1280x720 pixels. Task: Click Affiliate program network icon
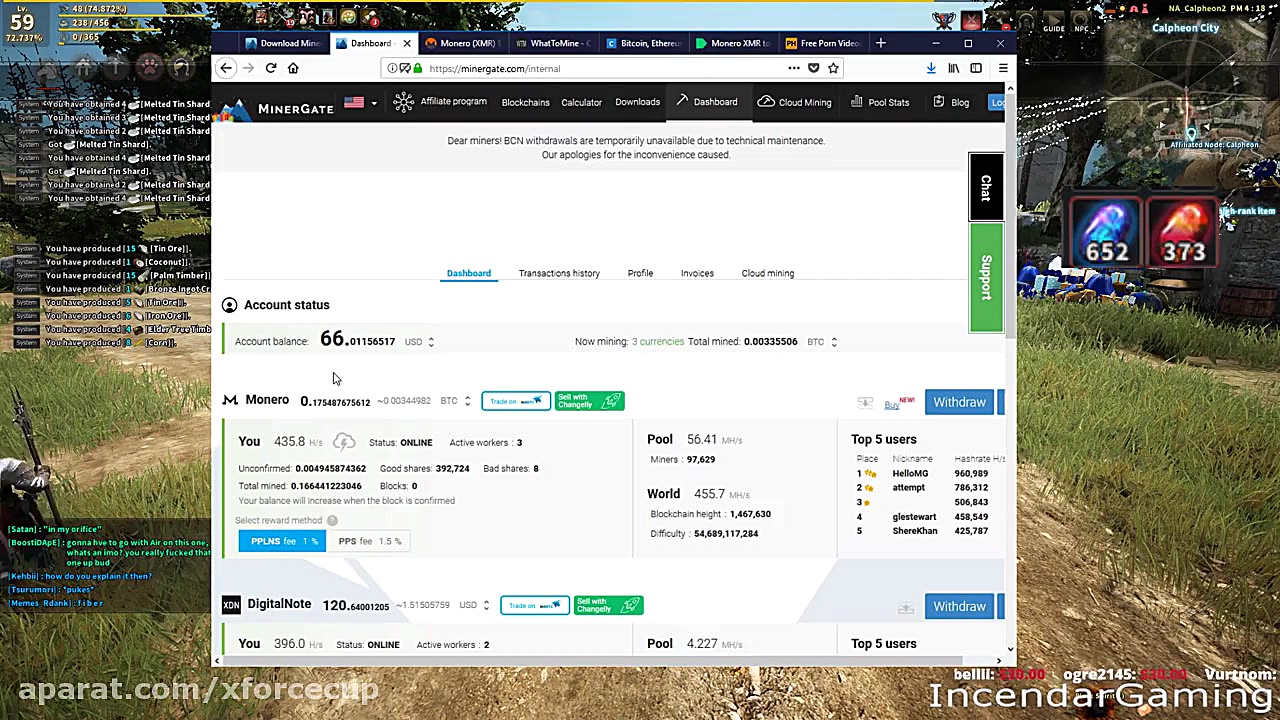[403, 102]
